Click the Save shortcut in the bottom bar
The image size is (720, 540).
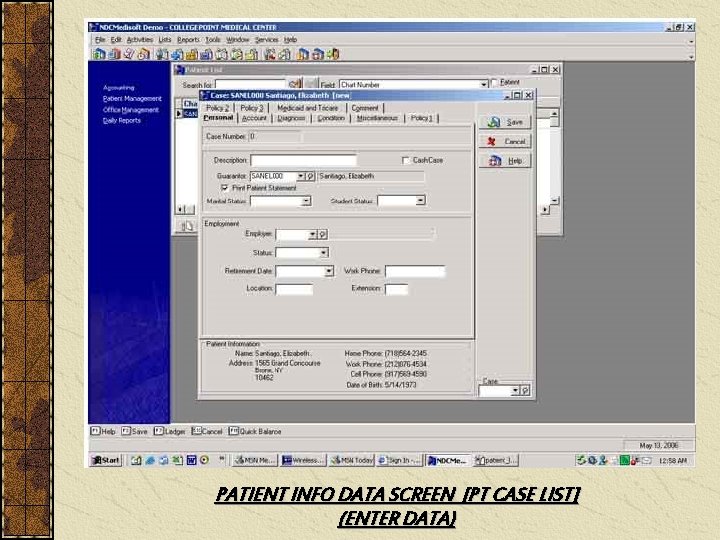point(135,431)
